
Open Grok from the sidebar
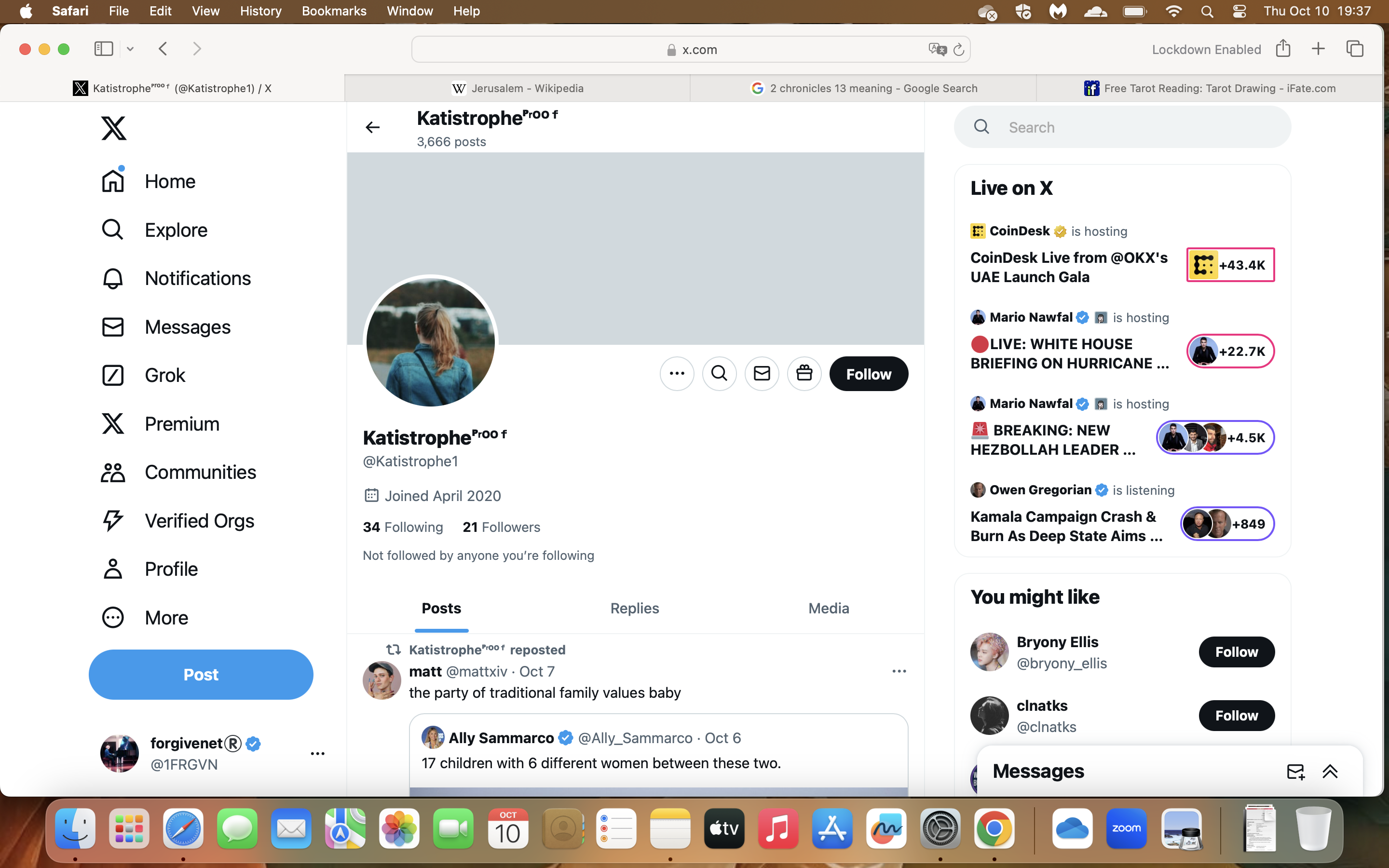[x=144, y=376]
